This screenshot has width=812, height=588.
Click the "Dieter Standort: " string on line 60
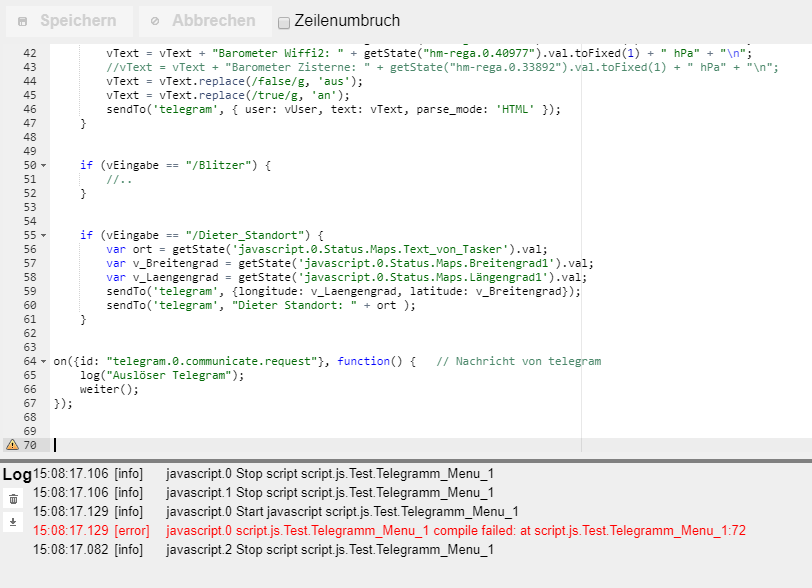click(x=294, y=305)
